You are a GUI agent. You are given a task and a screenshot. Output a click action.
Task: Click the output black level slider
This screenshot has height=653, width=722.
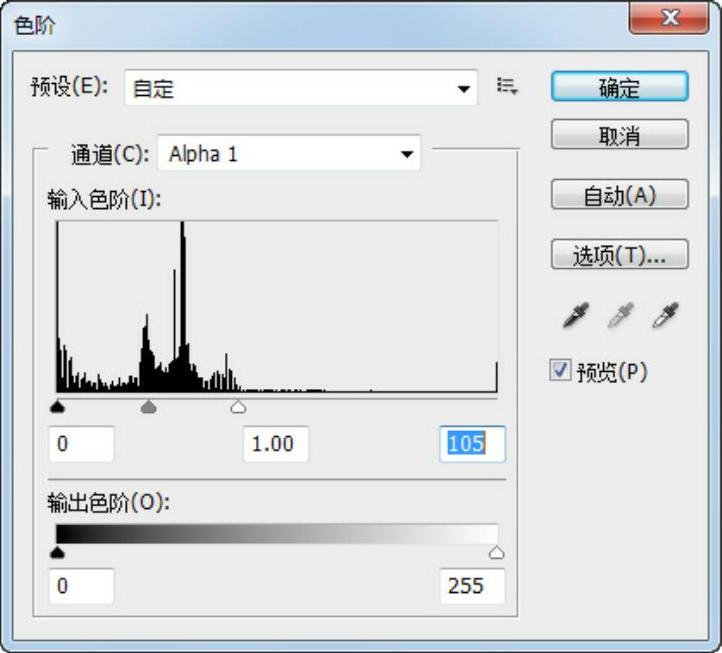[57, 552]
